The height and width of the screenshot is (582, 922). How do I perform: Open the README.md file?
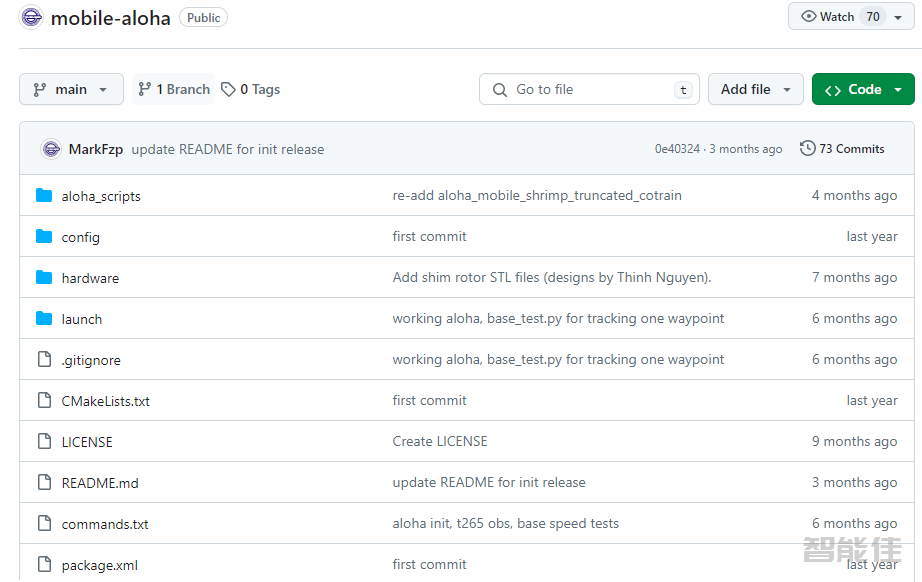[x=100, y=483]
